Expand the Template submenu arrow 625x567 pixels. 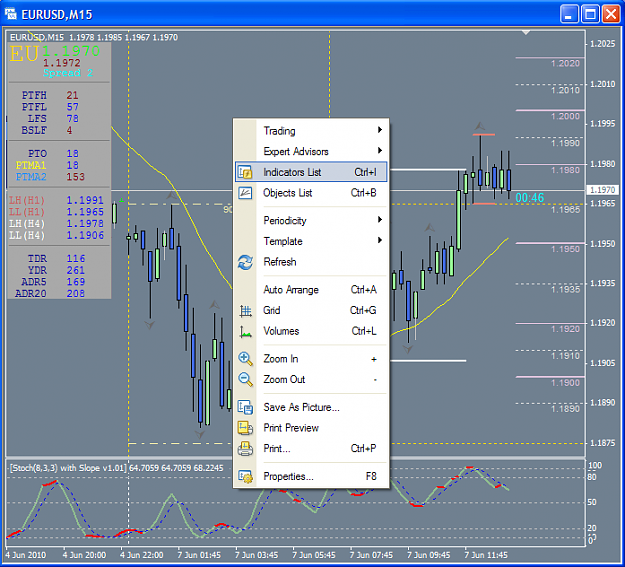[380, 240]
